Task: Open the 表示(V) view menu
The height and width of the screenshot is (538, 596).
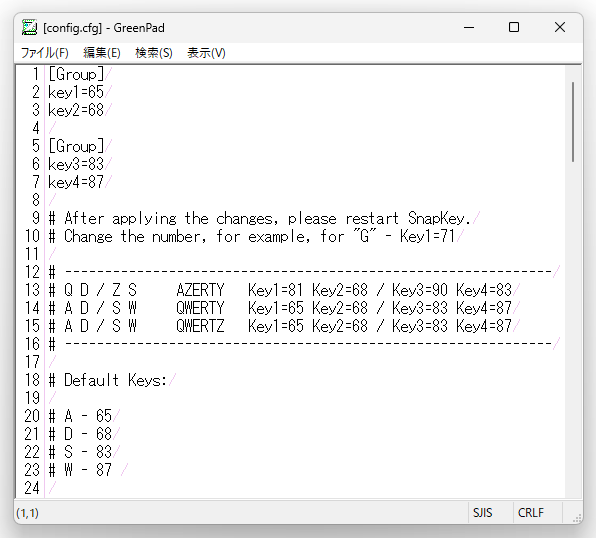Action: (x=206, y=53)
